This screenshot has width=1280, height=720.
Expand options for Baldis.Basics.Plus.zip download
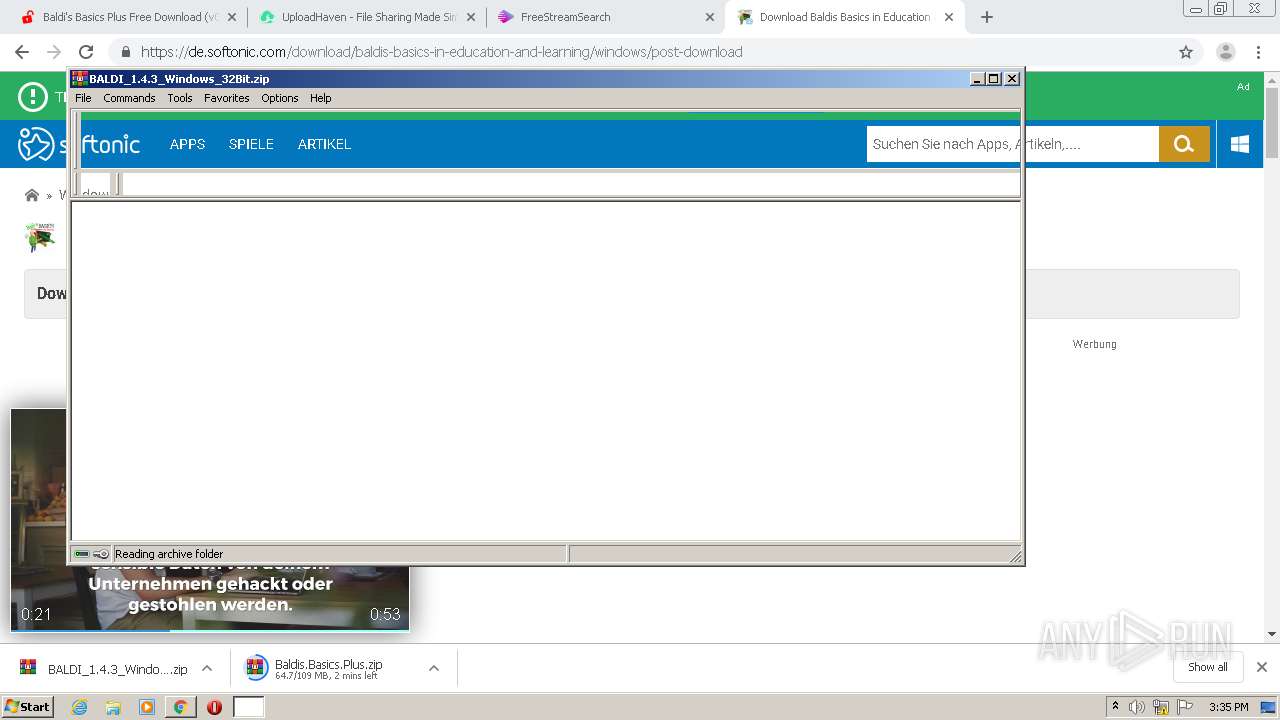pos(434,668)
